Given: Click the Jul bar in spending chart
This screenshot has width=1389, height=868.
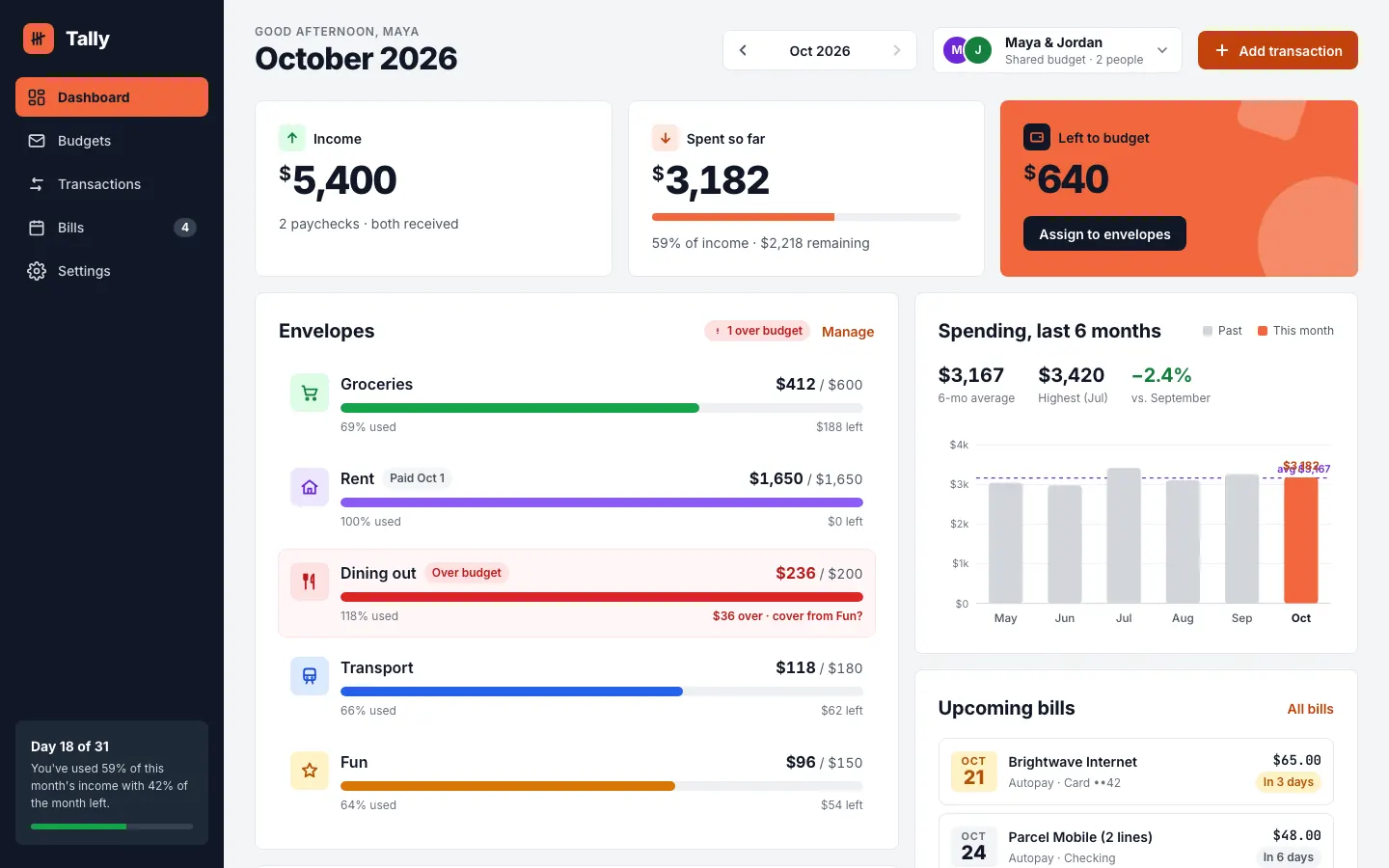Looking at the screenshot, I should point(1124,536).
